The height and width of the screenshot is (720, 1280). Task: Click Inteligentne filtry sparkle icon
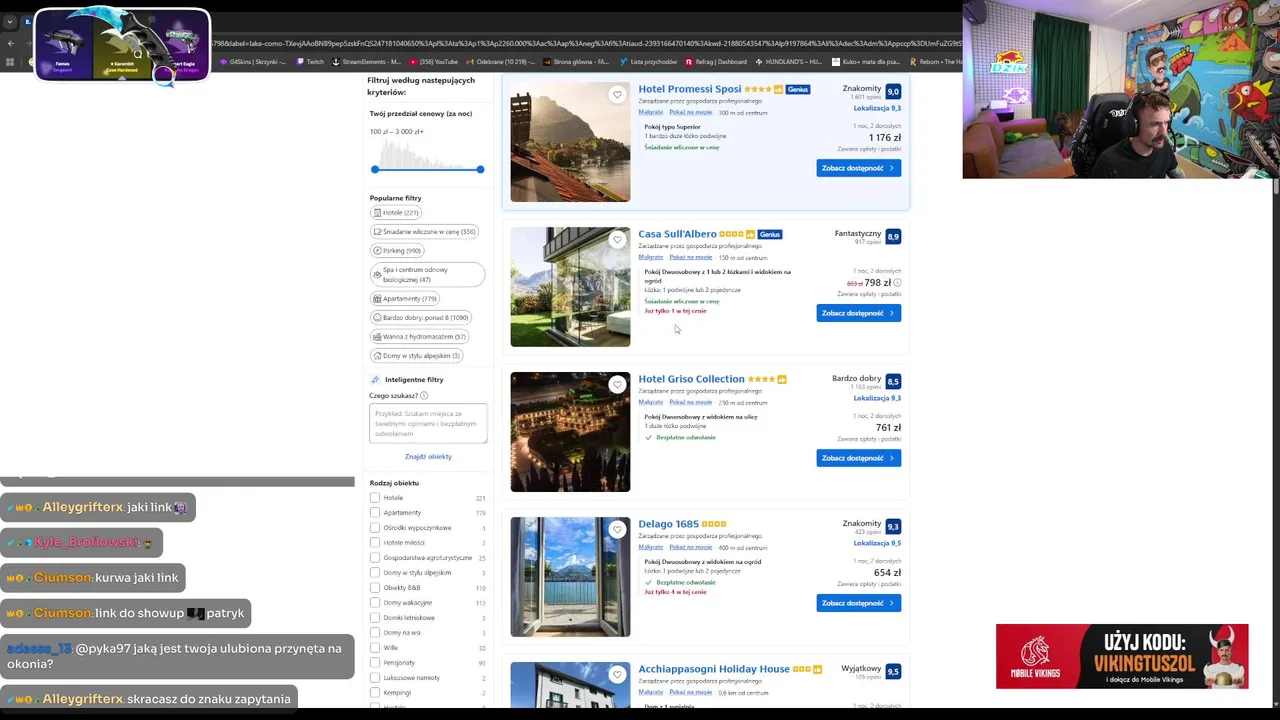click(375, 380)
